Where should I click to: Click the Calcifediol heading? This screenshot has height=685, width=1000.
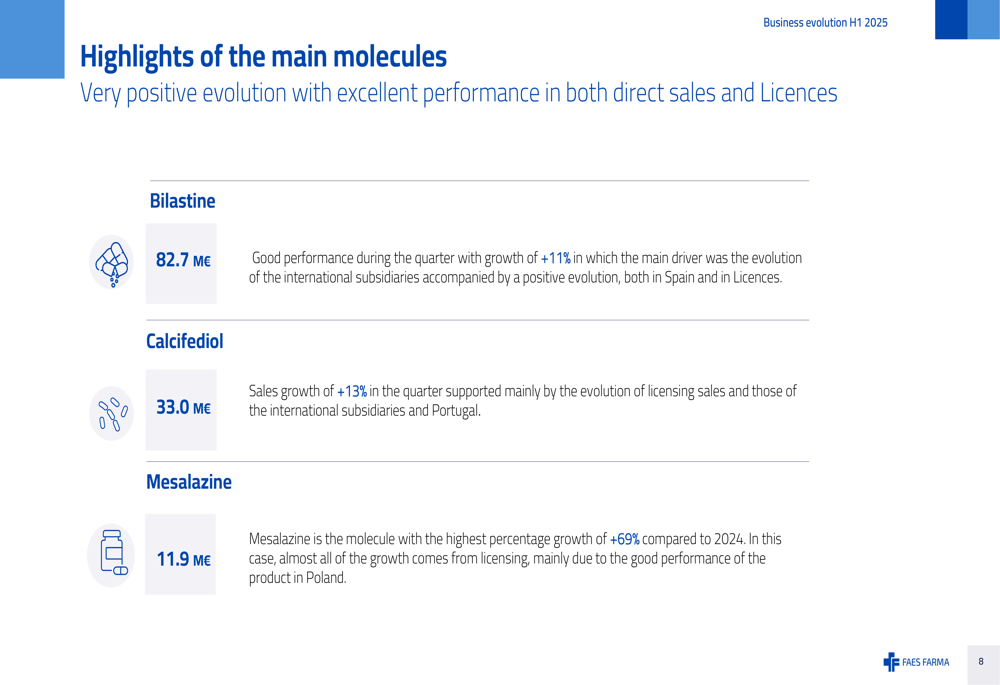click(185, 341)
